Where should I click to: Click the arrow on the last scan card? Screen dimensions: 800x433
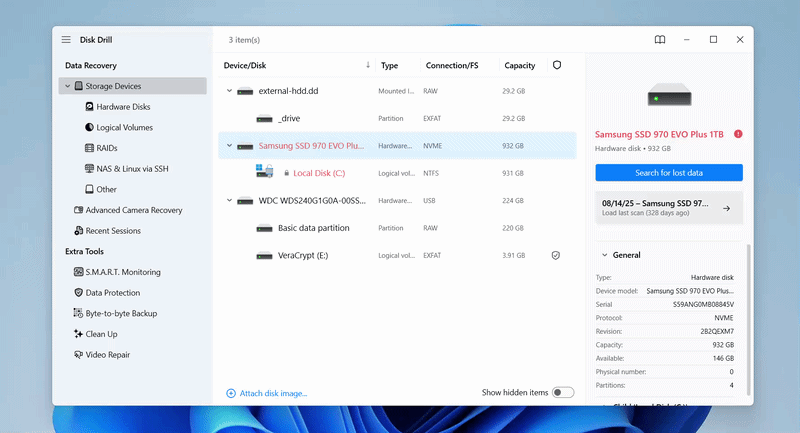pos(727,208)
